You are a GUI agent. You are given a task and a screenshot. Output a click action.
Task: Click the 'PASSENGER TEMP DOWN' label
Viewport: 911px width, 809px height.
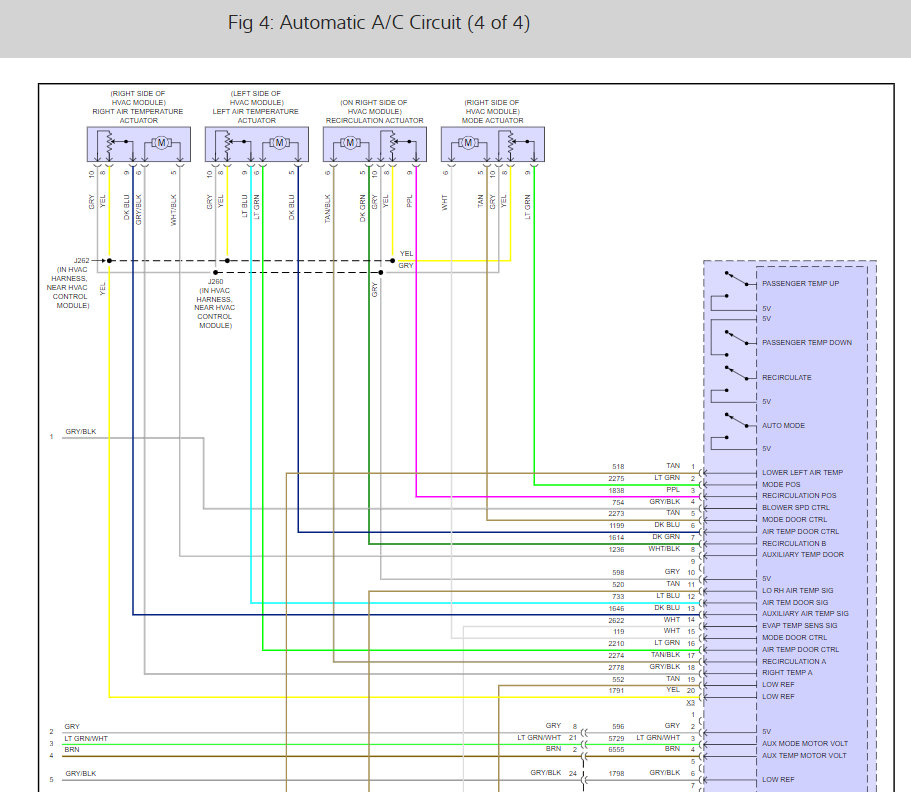tap(807, 342)
